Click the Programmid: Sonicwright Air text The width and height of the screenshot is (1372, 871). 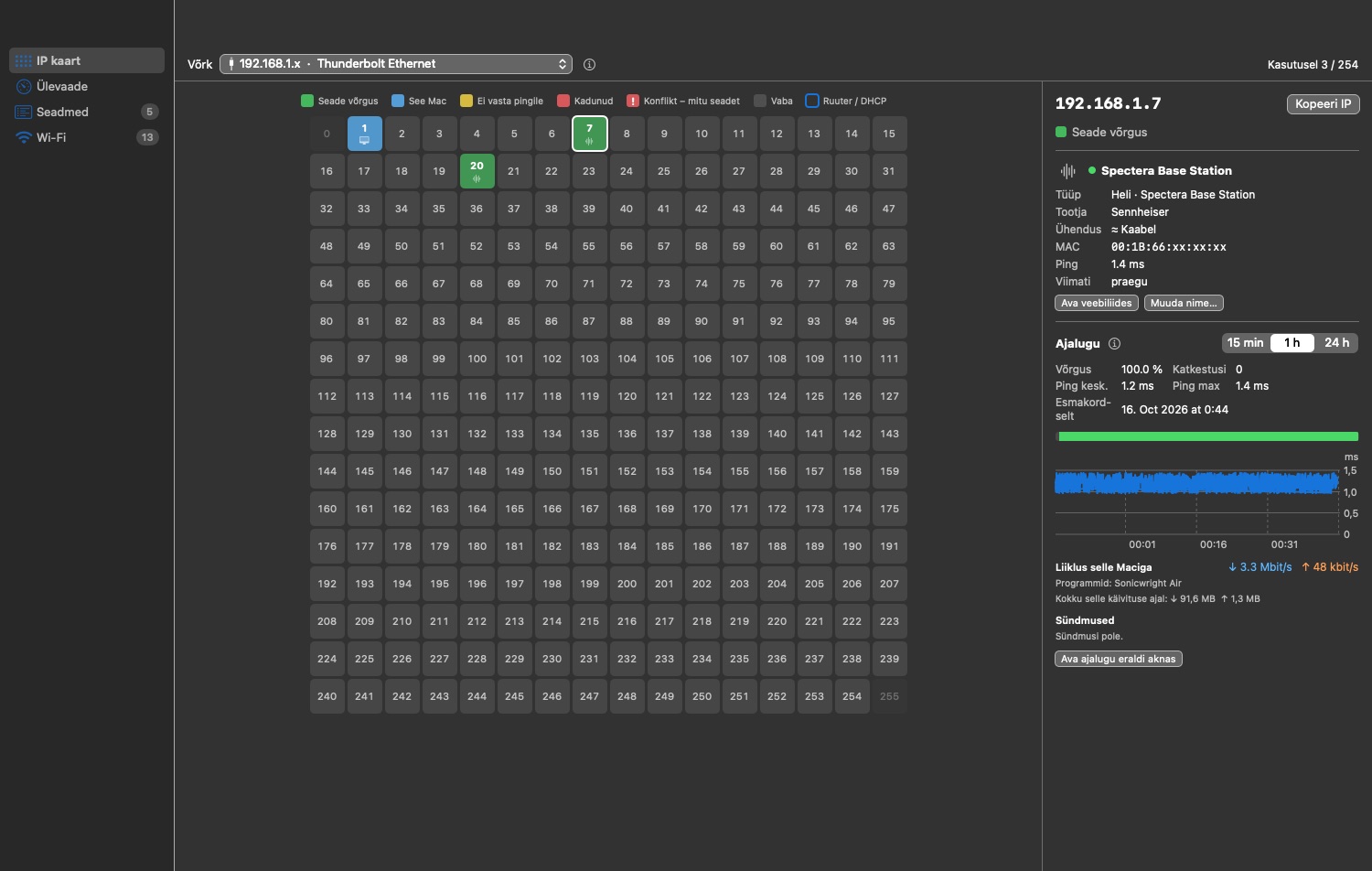1119,583
